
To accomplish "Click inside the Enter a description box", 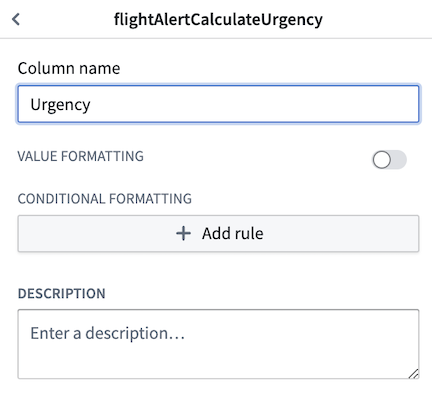I will pos(218,344).
